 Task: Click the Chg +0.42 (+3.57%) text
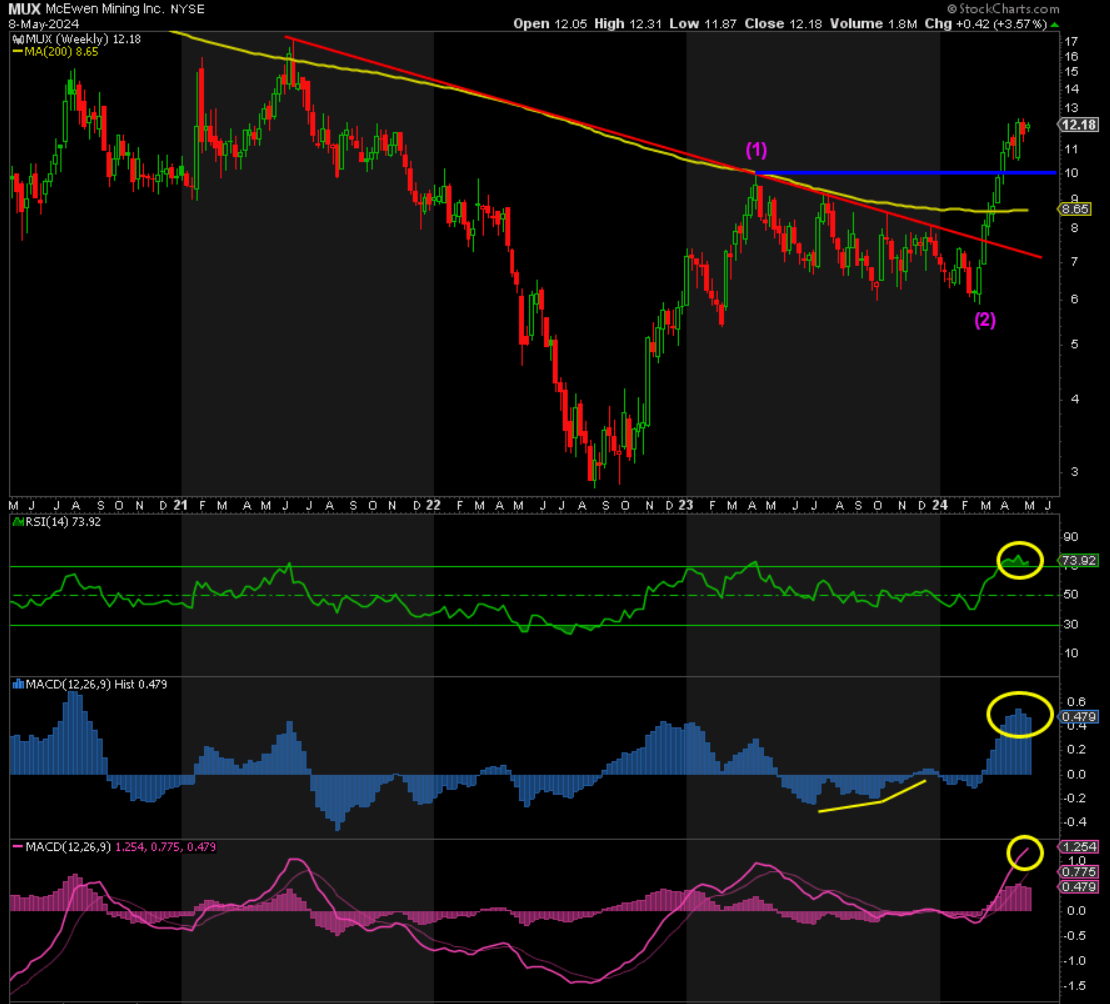pos(985,23)
